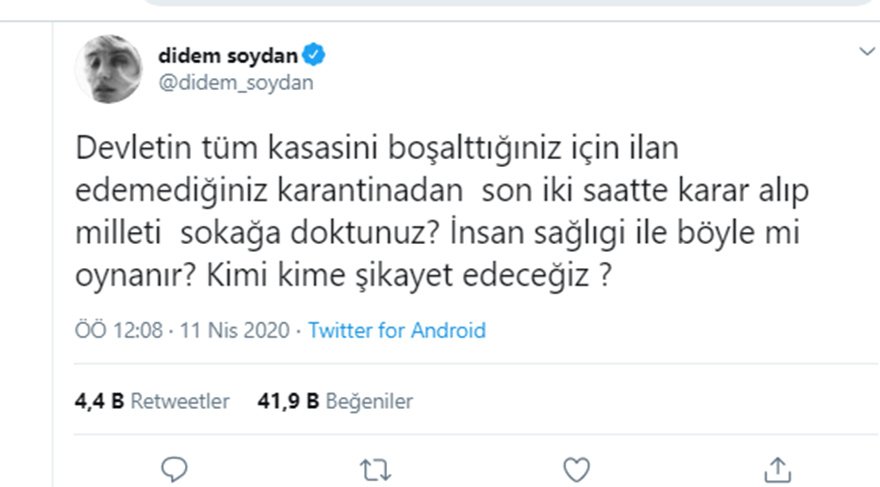Viewport: 880px width, 487px height.
Task: Retweet this tweet using the arrows icon
Action: click(376, 468)
